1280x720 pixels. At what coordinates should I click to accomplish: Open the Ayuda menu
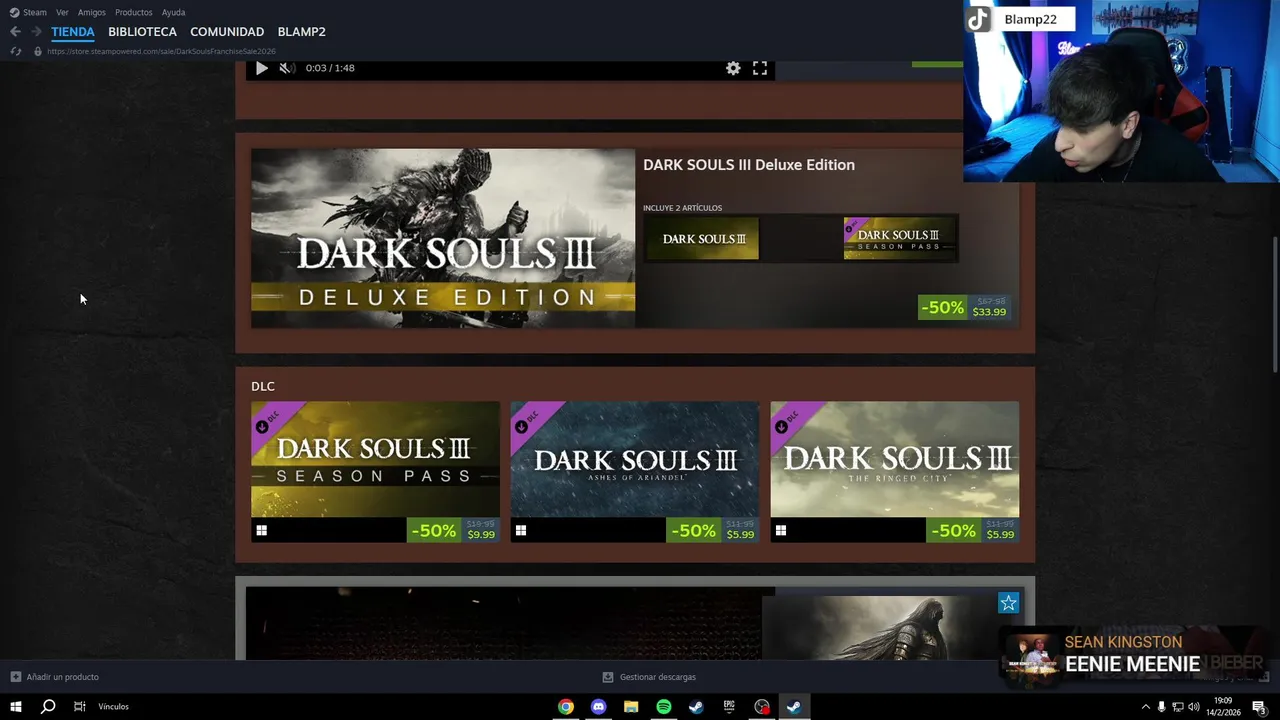click(x=173, y=12)
